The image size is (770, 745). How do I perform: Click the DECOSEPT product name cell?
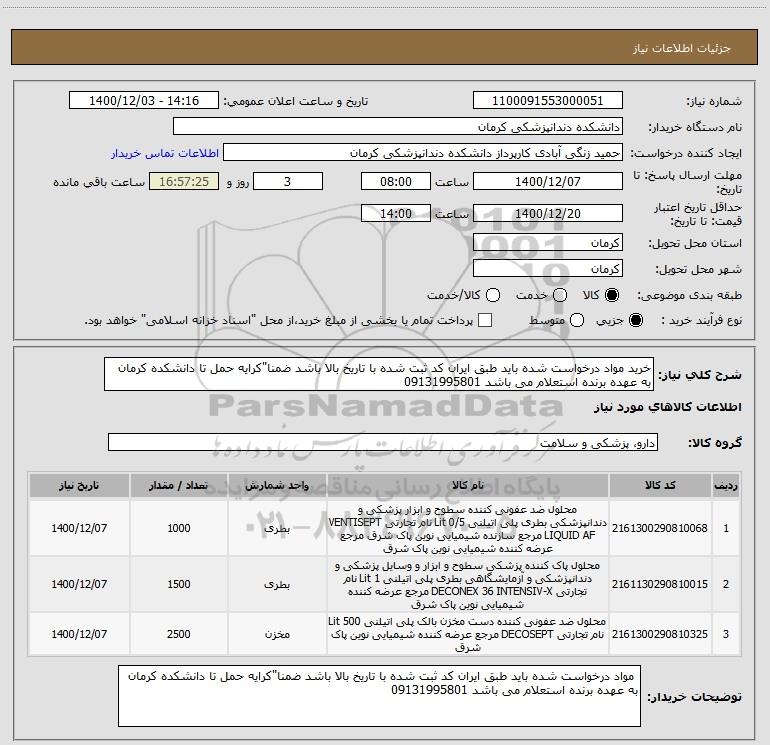point(468,635)
